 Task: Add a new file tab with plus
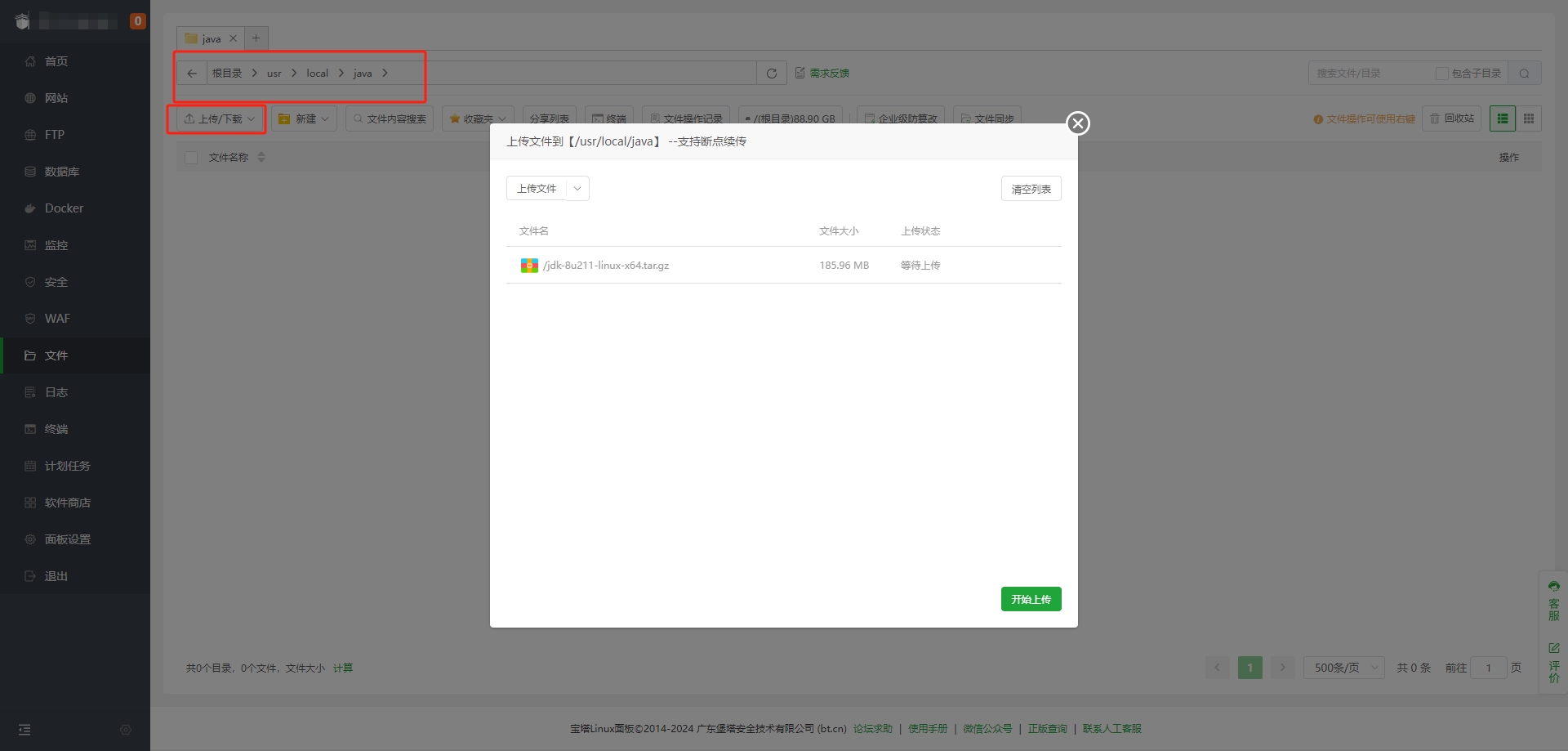(x=256, y=38)
